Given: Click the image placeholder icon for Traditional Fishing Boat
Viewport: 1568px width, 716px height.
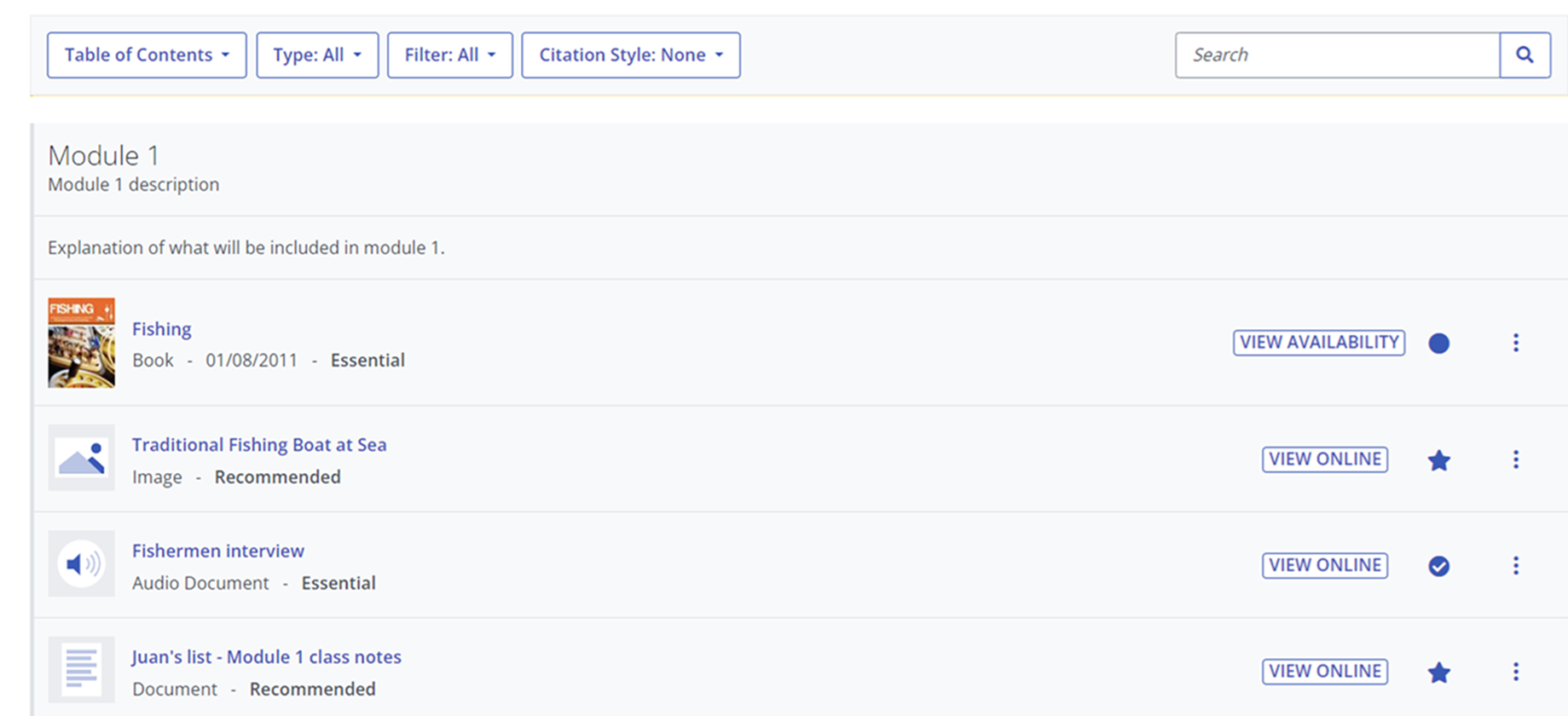Looking at the screenshot, I should click(x=82, y=458).
